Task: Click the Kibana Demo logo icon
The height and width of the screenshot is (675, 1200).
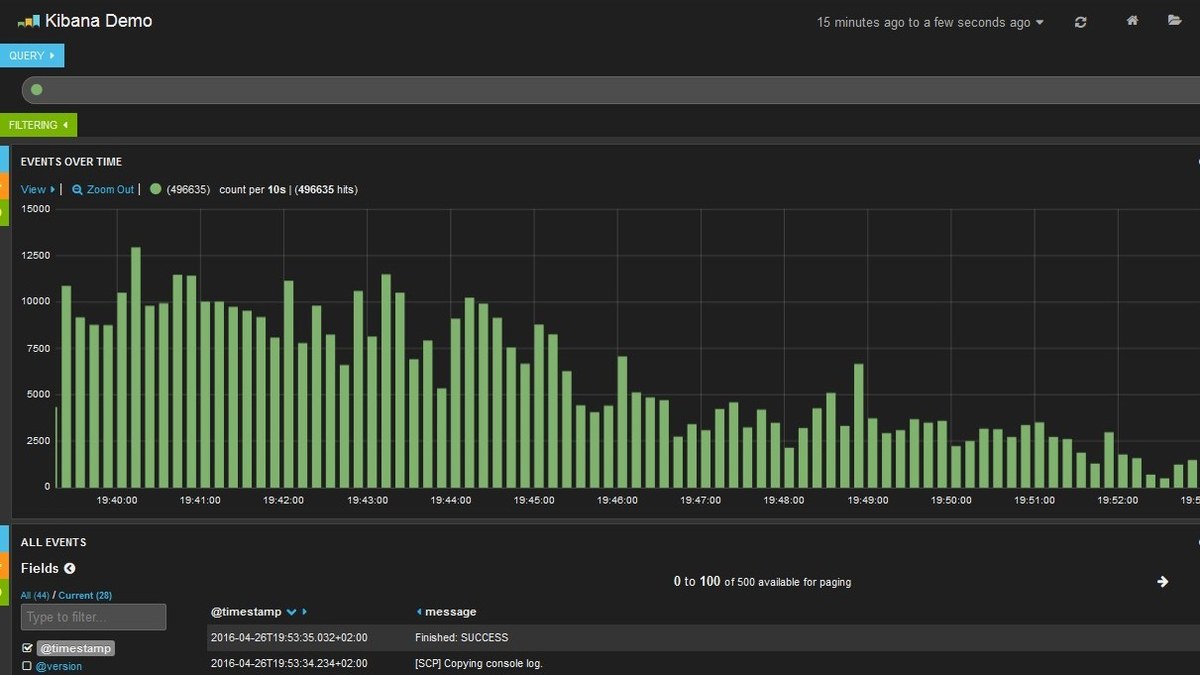Action: point(28,21)
